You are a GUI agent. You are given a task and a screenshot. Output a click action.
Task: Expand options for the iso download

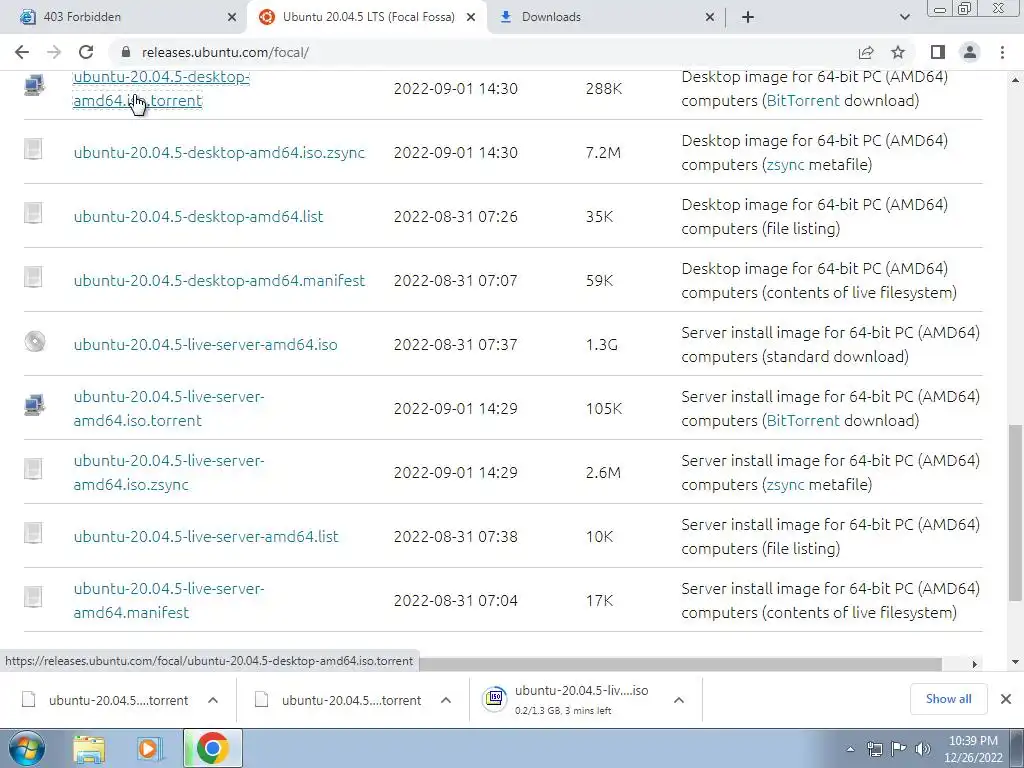coord(679,700)
